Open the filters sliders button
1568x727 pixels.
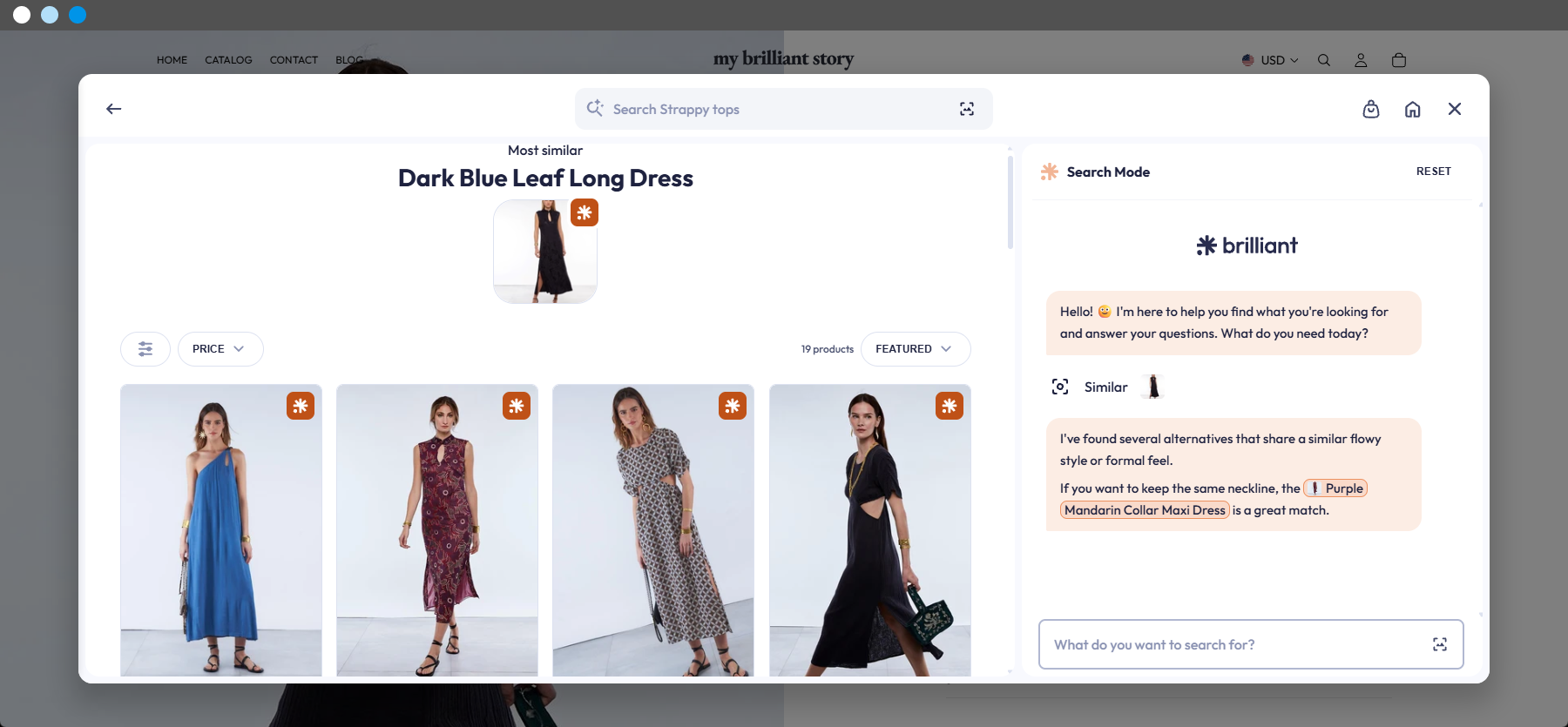tap(145, 349)
